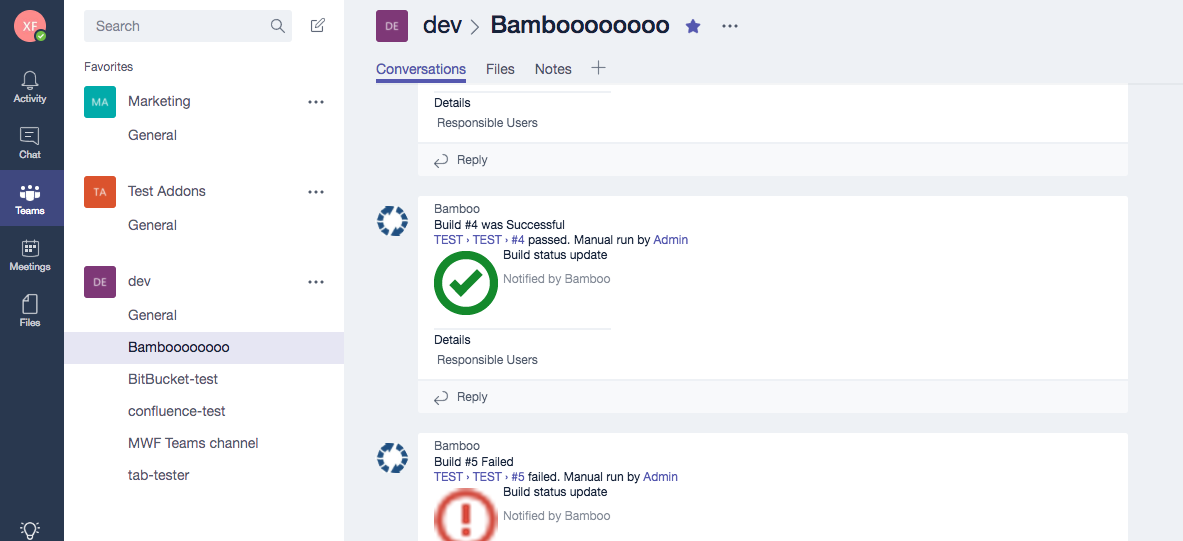Click the MA Marketing team avatar
This screenshot has height=541, width=1183.
point(100,101)
